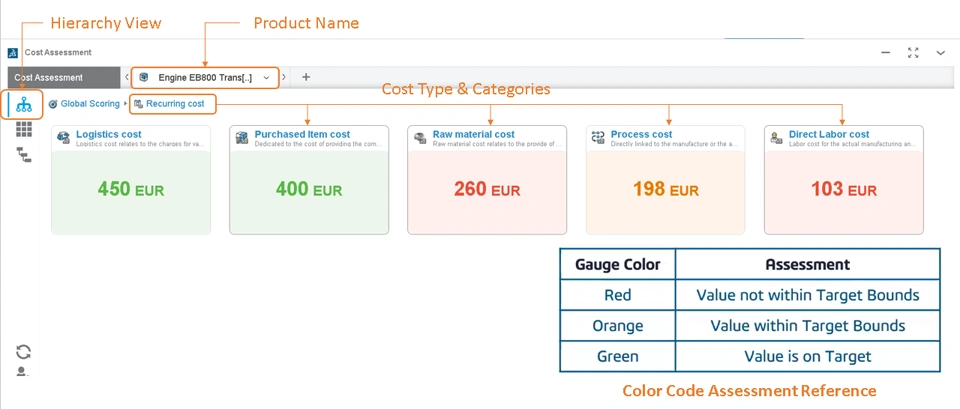
Task: Open the tree structure view icon
Action: (x=24, y=155)
